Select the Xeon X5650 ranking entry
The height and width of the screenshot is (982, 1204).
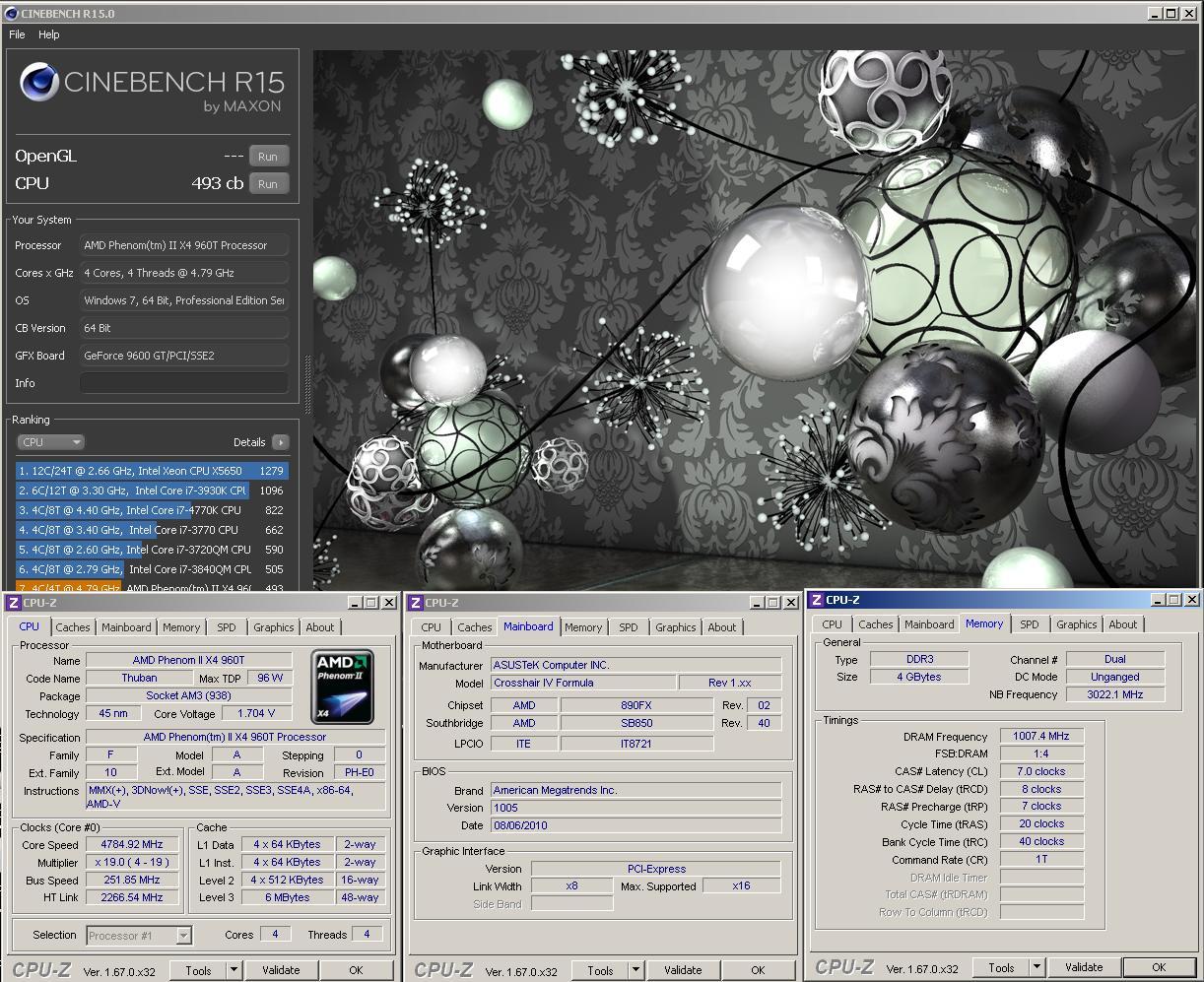click(x=152, y=471)
